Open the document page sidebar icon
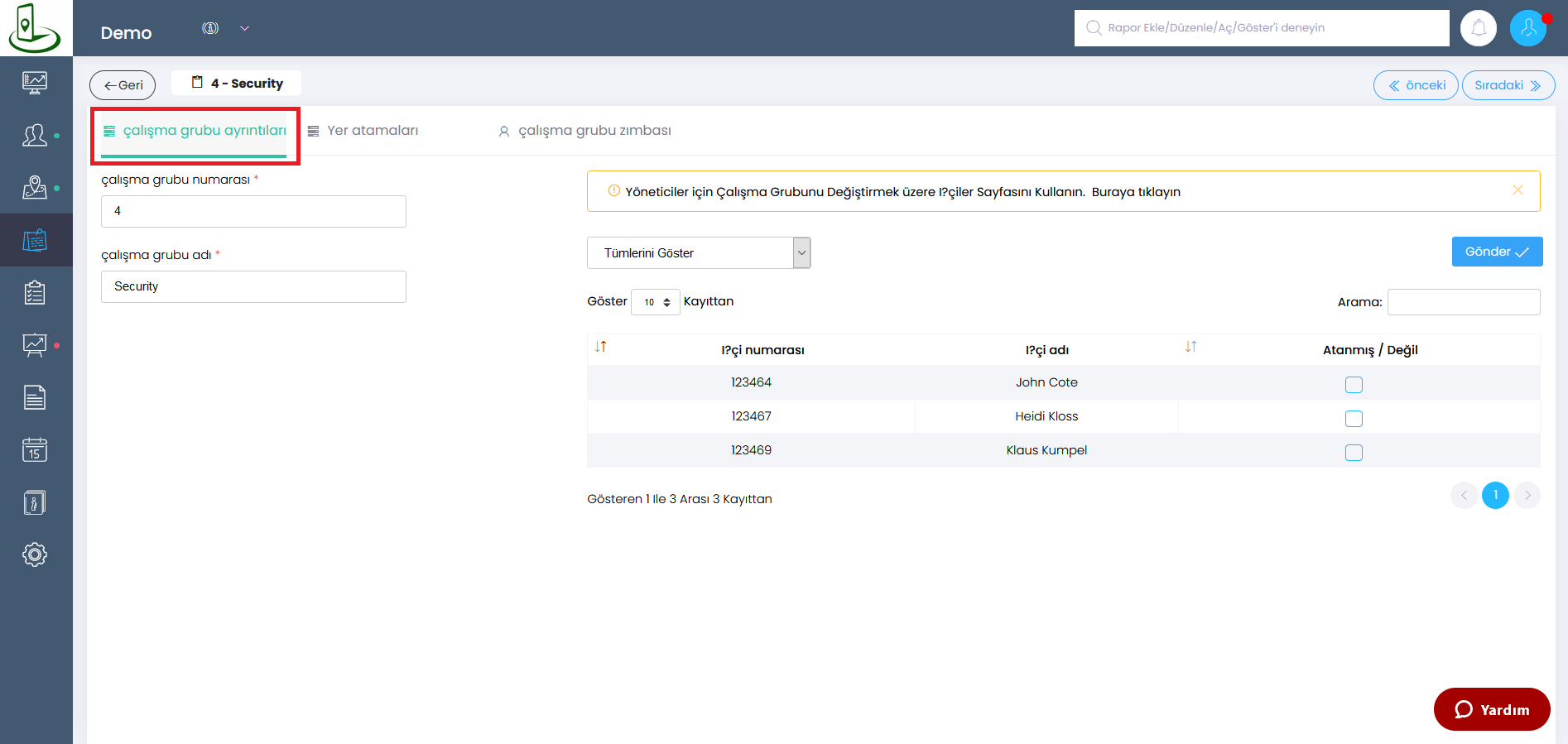Viewport: 1568px width, 744px height. click(35, 397)
